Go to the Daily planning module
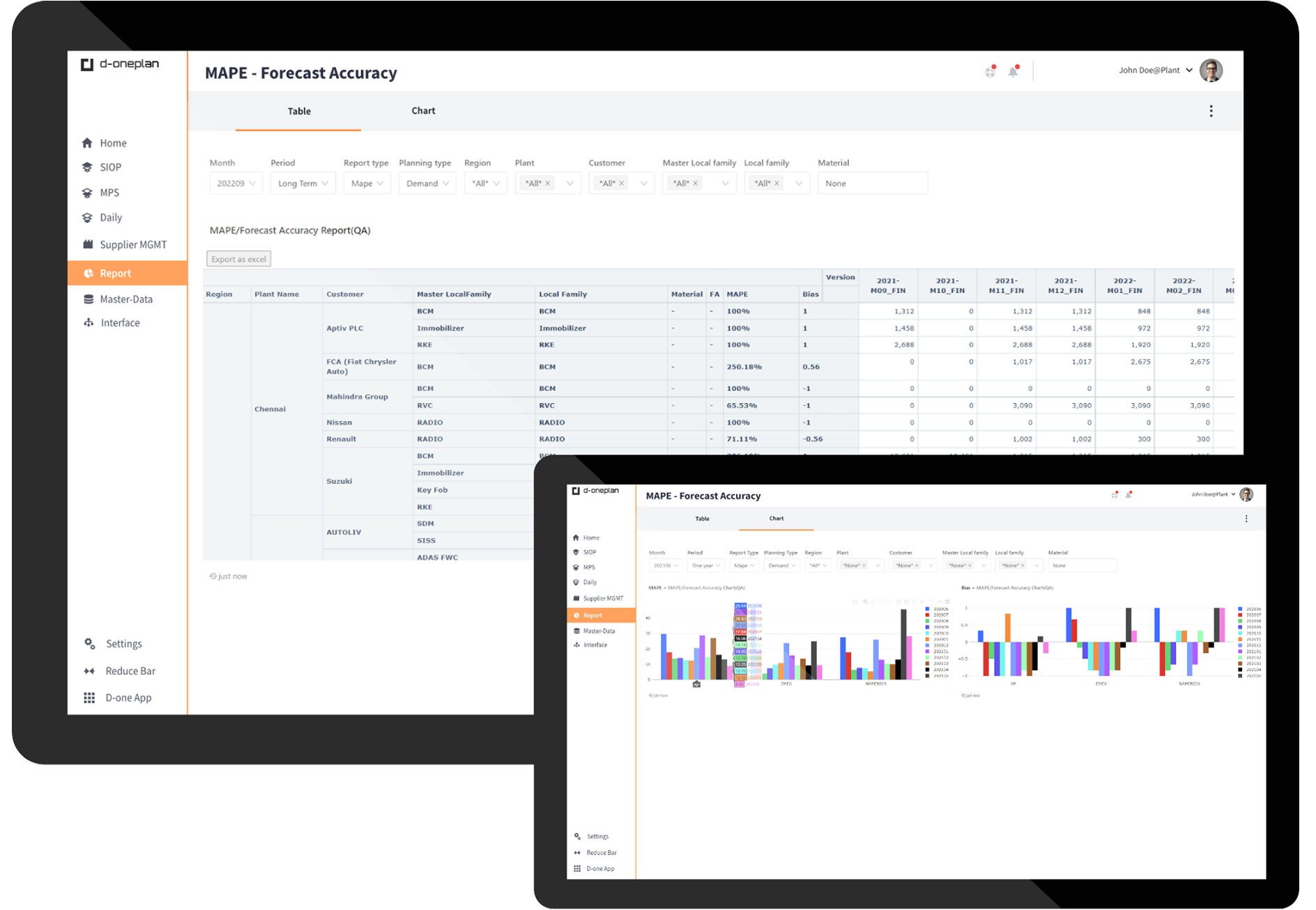Viewport: 1316px width, 910px height. (110, 217)
